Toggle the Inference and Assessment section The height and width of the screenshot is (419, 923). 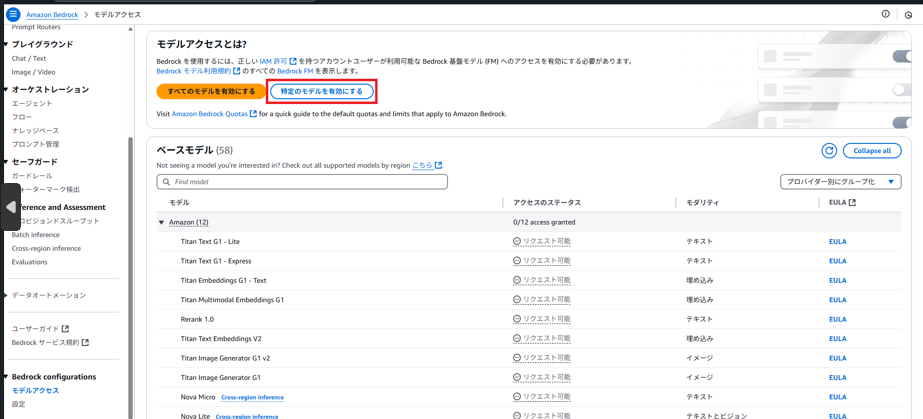point(62,207)
